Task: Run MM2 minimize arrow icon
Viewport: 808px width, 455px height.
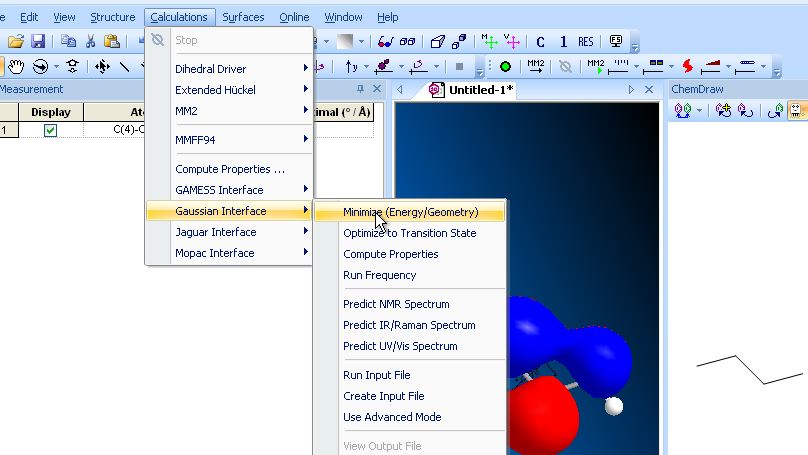Action: 535,66
